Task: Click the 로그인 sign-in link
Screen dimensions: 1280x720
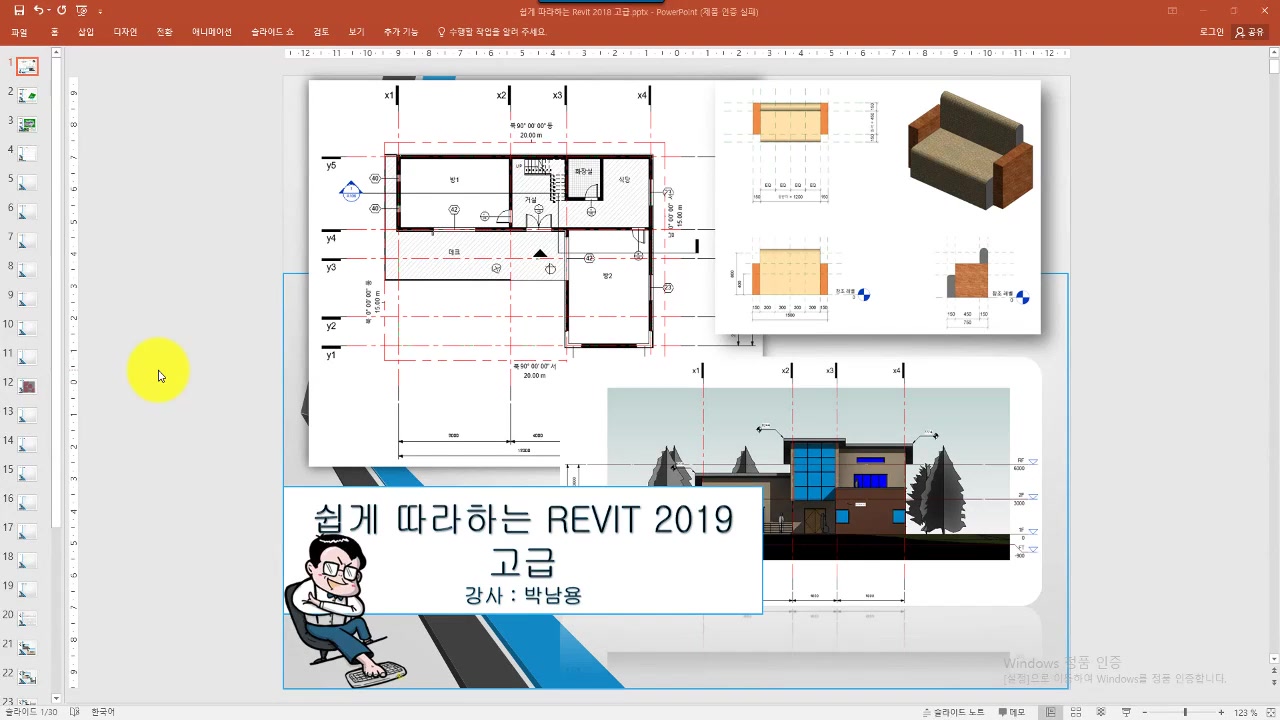Action: (1211, 31)
